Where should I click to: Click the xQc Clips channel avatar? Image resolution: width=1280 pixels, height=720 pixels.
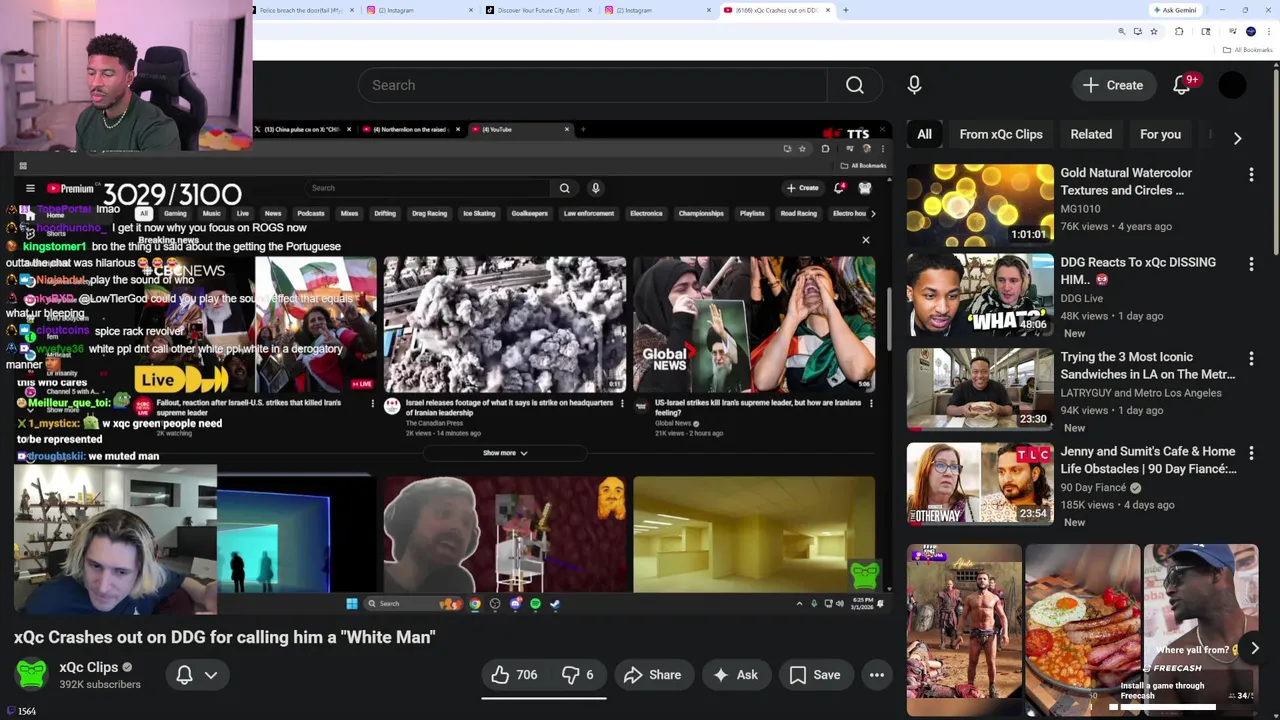[x=31, y=674]
